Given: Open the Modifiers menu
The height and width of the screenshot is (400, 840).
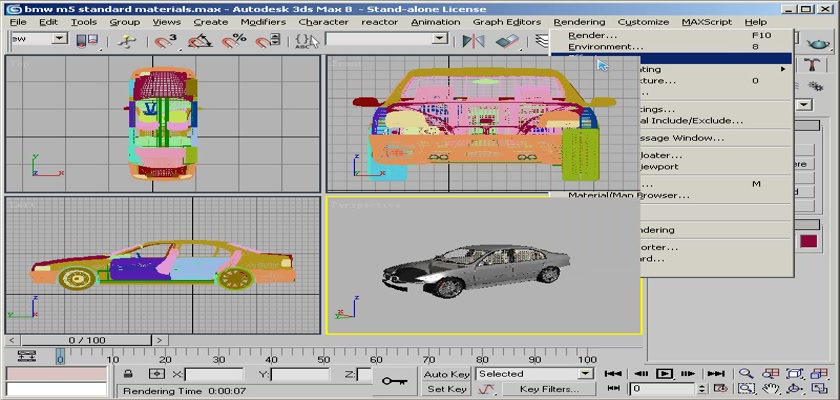Looking at the screenshot, I should (x=263, y=22).
